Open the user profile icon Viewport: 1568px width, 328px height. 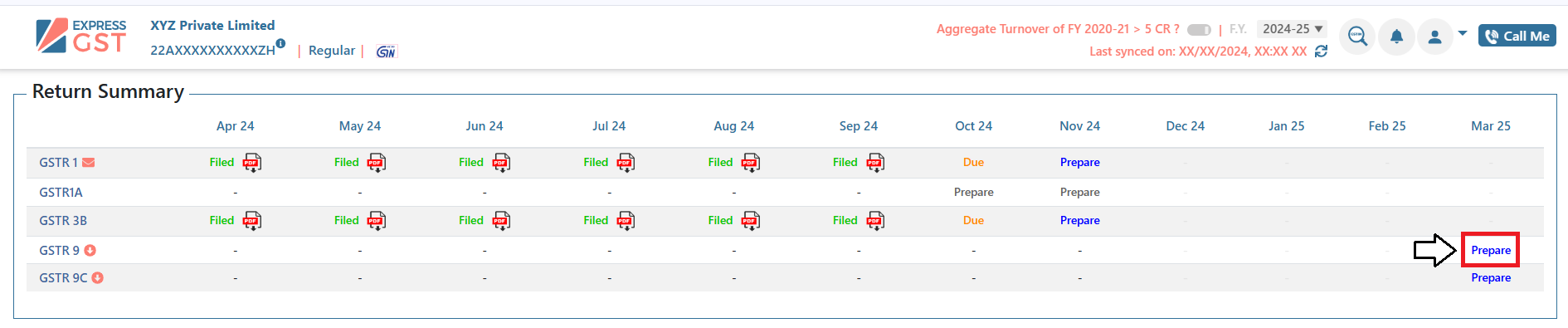coord(1434,37)
